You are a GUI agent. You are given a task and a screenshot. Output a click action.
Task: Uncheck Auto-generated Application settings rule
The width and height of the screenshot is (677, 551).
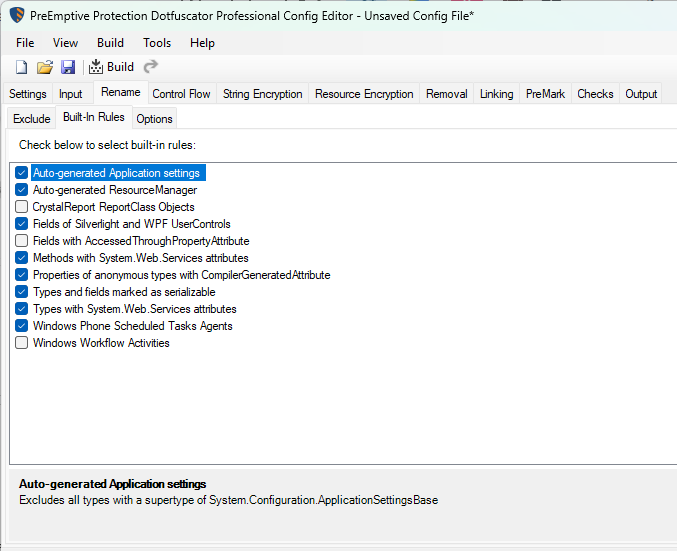(x=22, y=173)
